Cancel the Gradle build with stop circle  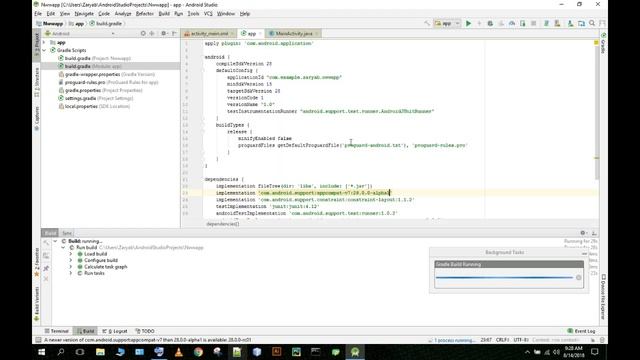[x=578, y=278]
